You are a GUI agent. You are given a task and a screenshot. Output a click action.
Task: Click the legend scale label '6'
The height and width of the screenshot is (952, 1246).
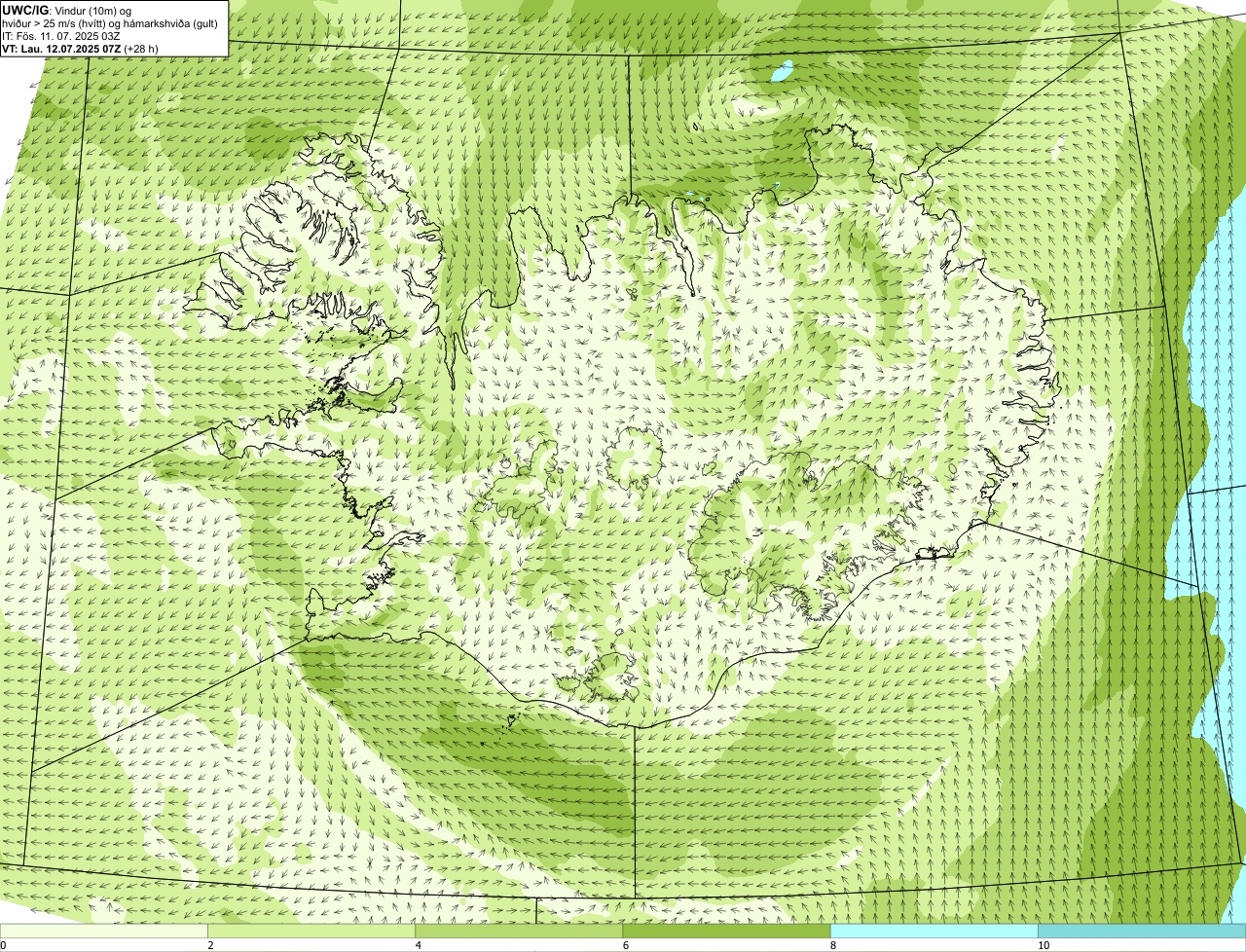pos(625,945)
